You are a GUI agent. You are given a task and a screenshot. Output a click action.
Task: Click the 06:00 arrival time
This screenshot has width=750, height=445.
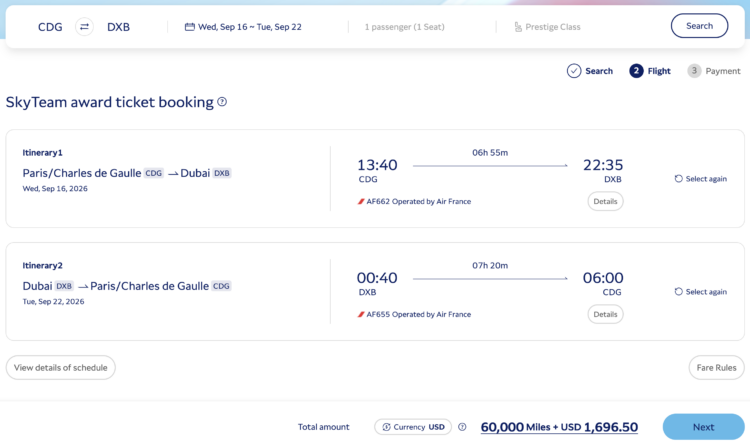click(x=603, y=278)
